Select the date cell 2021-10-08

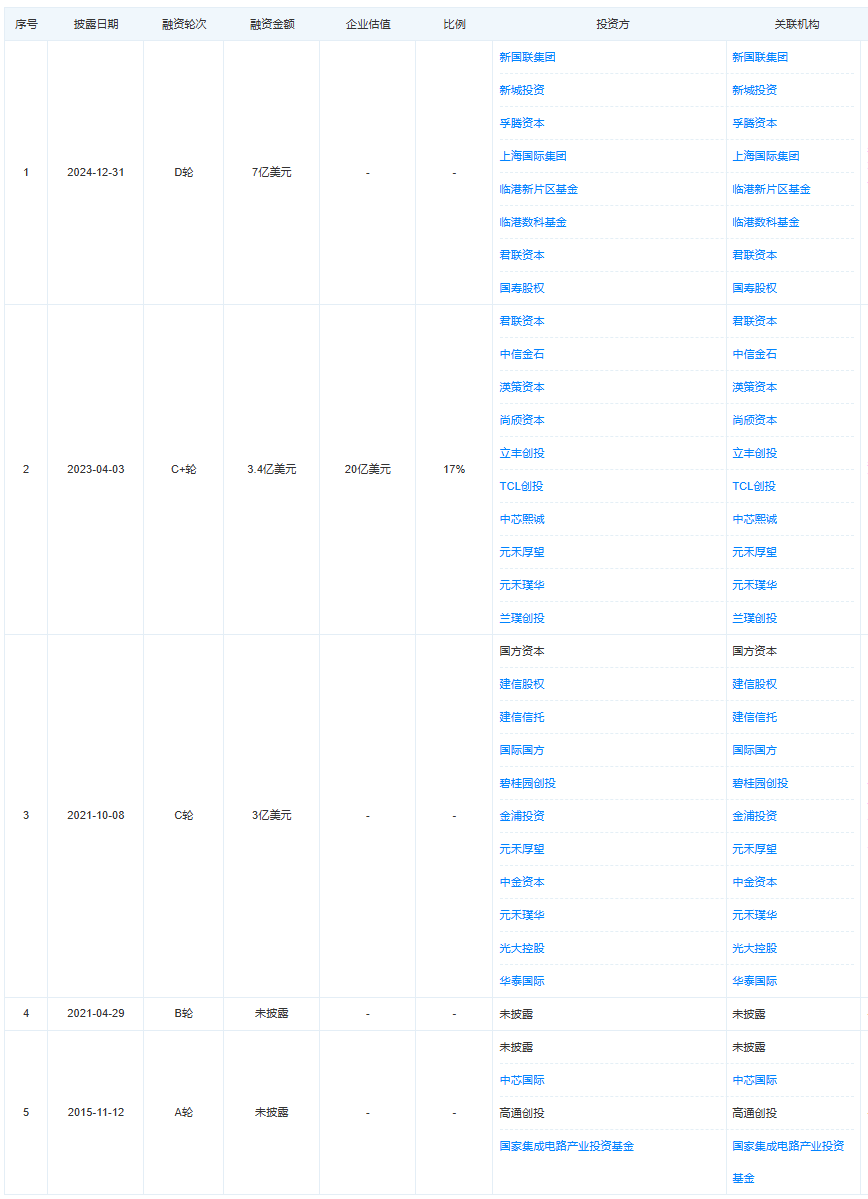click(x=96, y=816)
